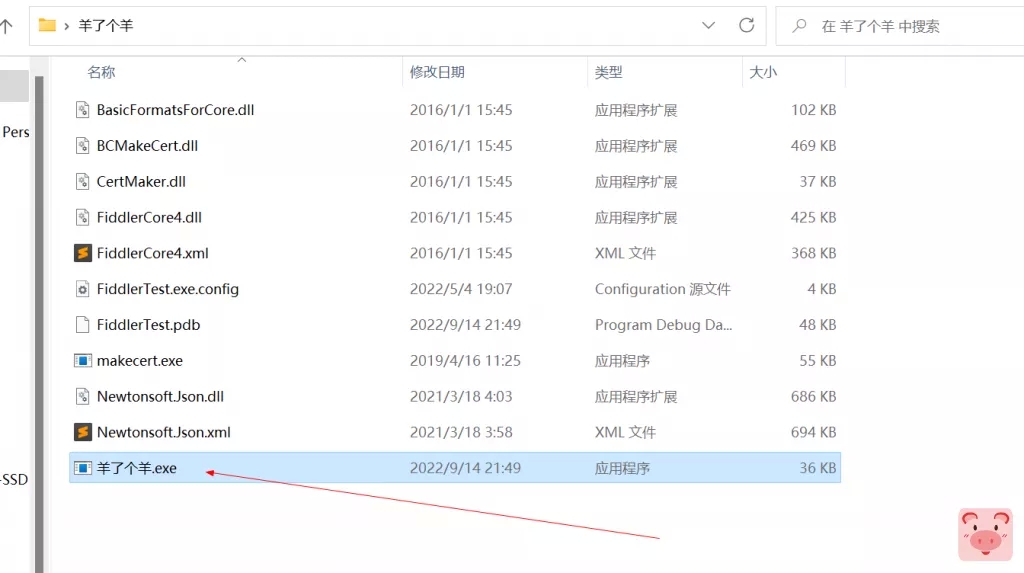Screen dimensions: 1024x573
Task: Select file CertMaker.dll
Action: (141, 182)
